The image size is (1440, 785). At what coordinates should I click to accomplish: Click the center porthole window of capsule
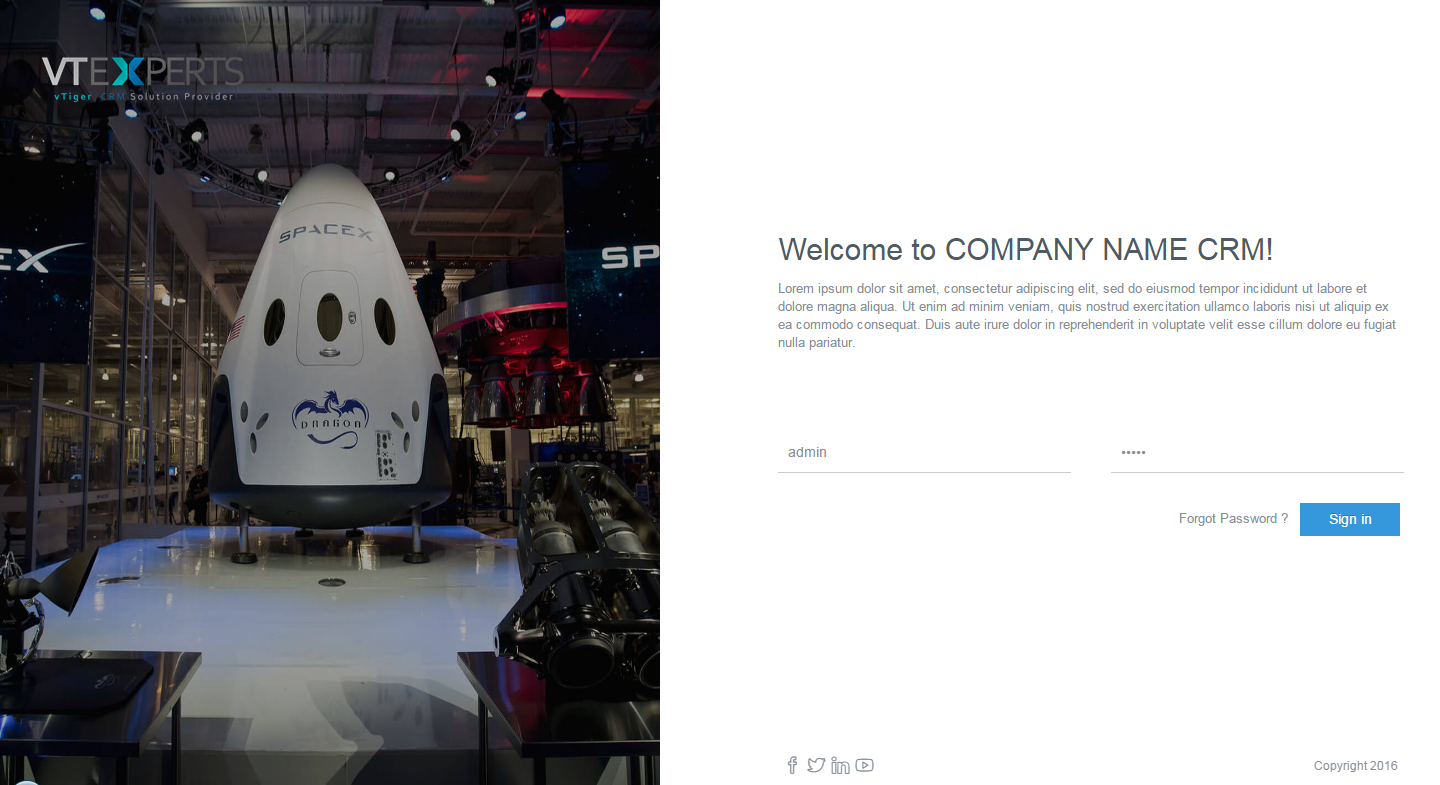[329, 316]
